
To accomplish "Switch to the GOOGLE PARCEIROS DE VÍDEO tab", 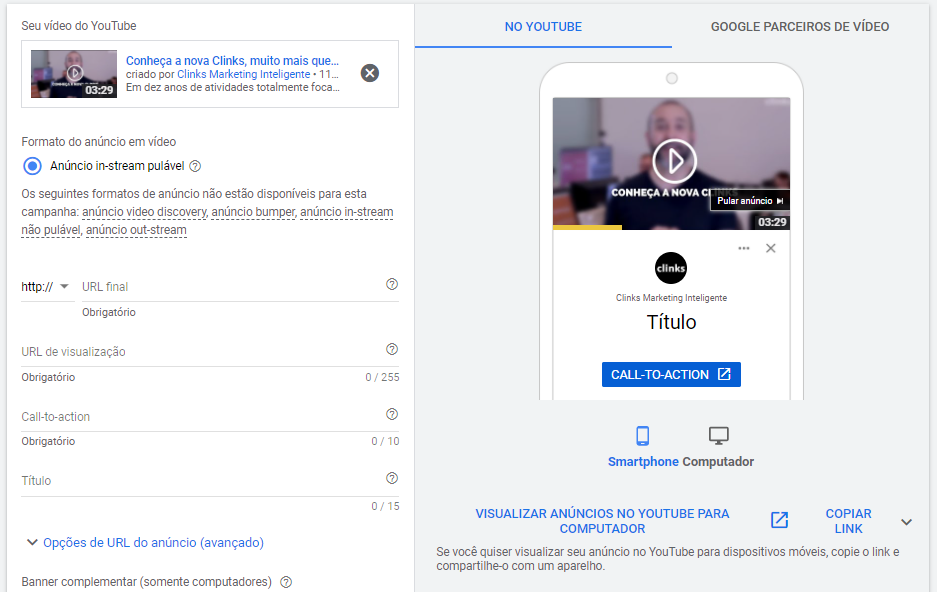I will 800,26.
